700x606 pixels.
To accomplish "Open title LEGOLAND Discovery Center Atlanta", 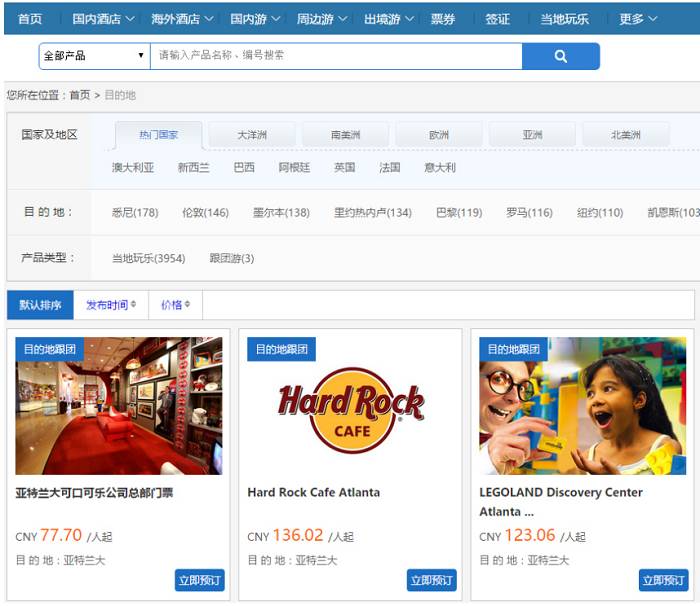I will 561,502.
